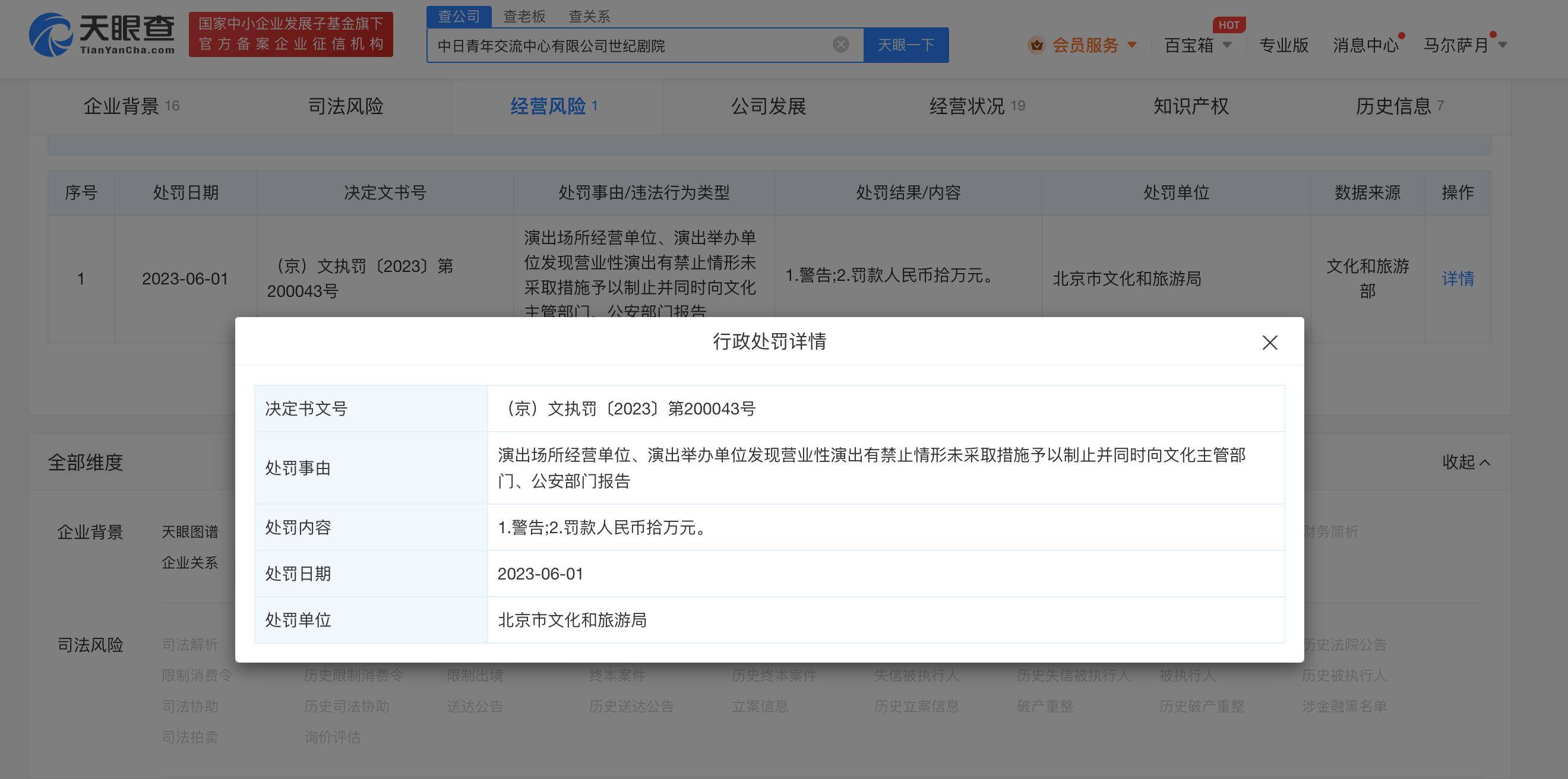Click the 历史终本案件 item

[x=774, y=676]
